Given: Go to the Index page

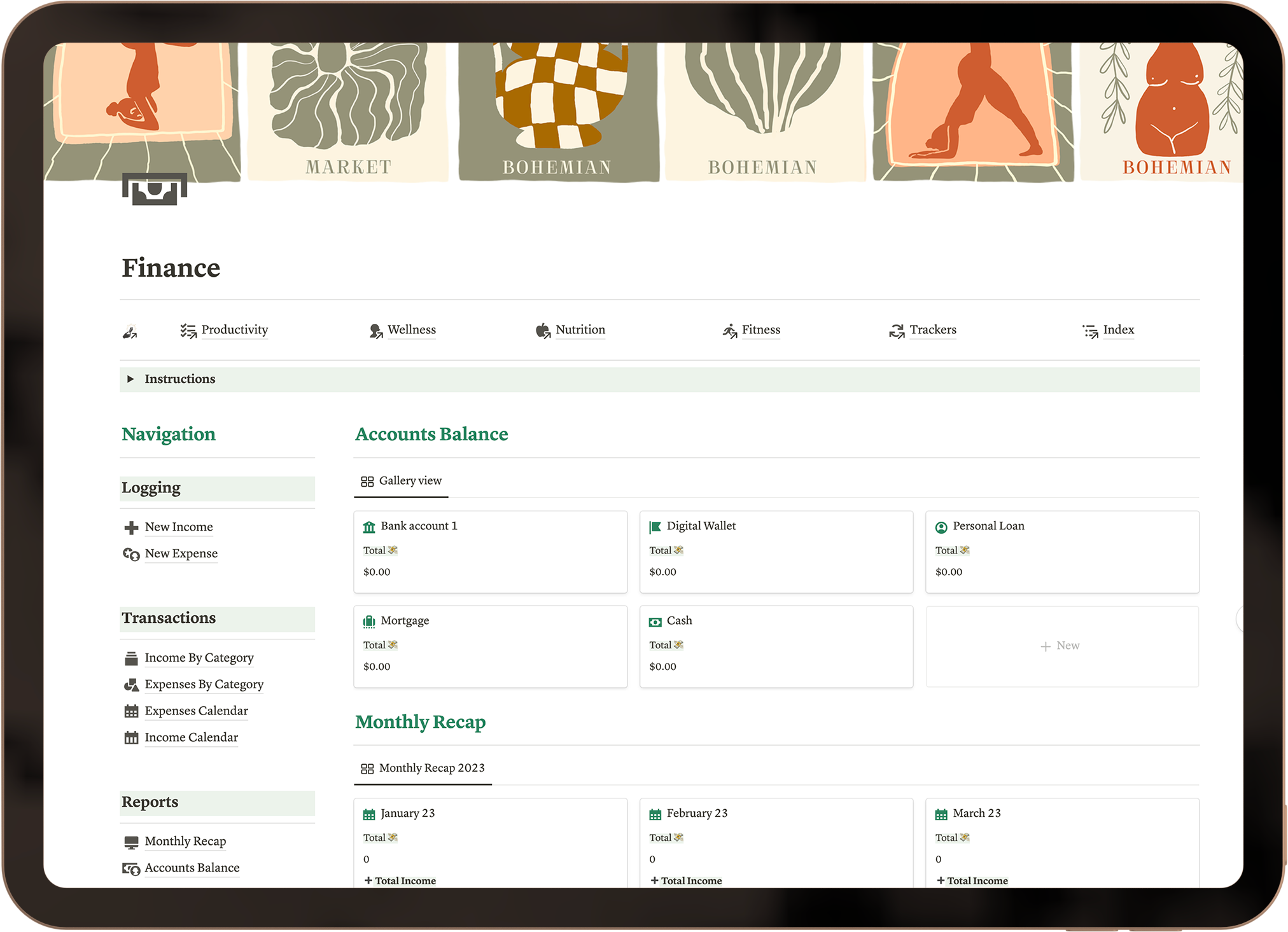Looking at the screenshot, I should point(1118,330).
